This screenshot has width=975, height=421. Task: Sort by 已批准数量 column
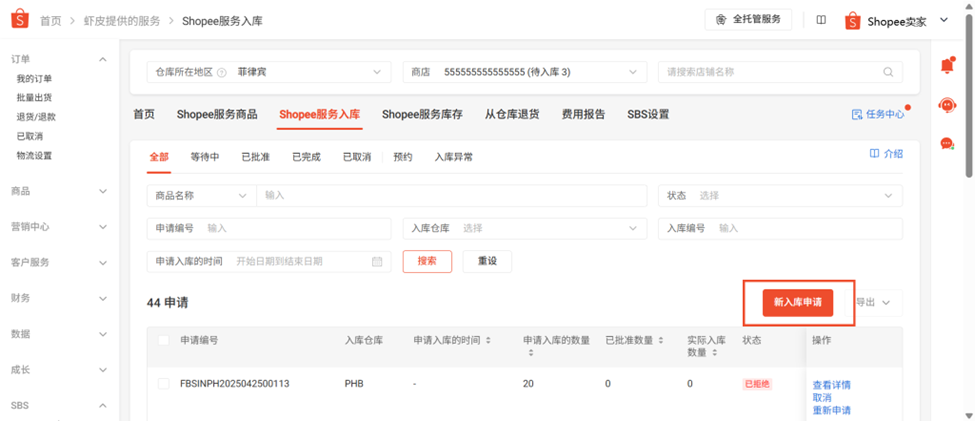659,341
